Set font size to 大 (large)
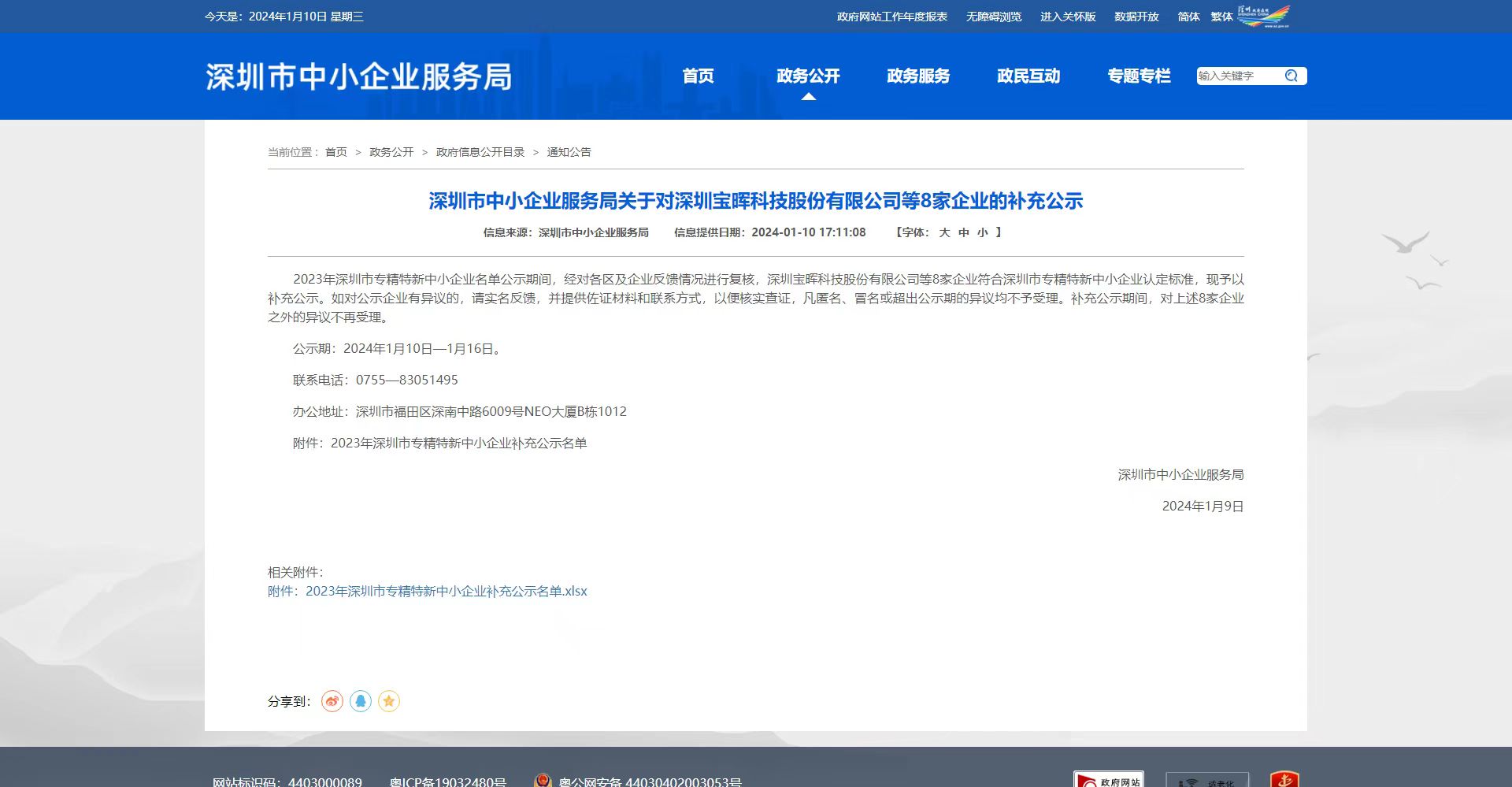Image resolution: width=1512 pixels, height=787 pixels. click(944, 232)
